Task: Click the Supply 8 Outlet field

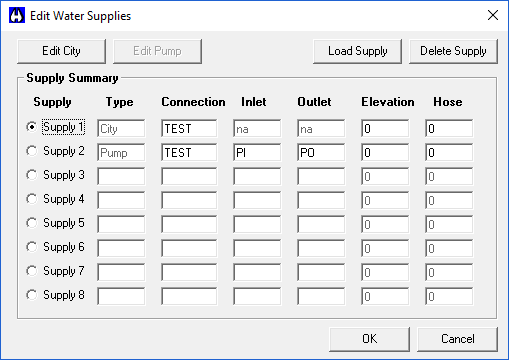Action: pyautogui.click(x=321, y=296)
